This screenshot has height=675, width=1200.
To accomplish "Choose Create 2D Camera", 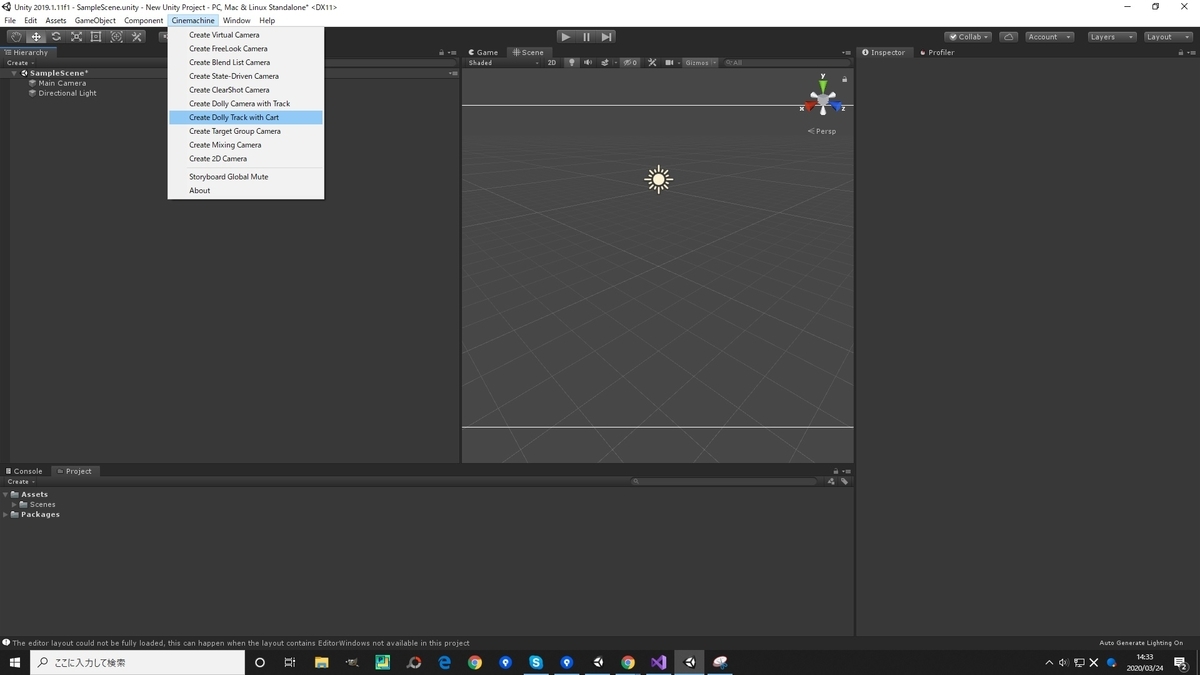I will [246, 158].
